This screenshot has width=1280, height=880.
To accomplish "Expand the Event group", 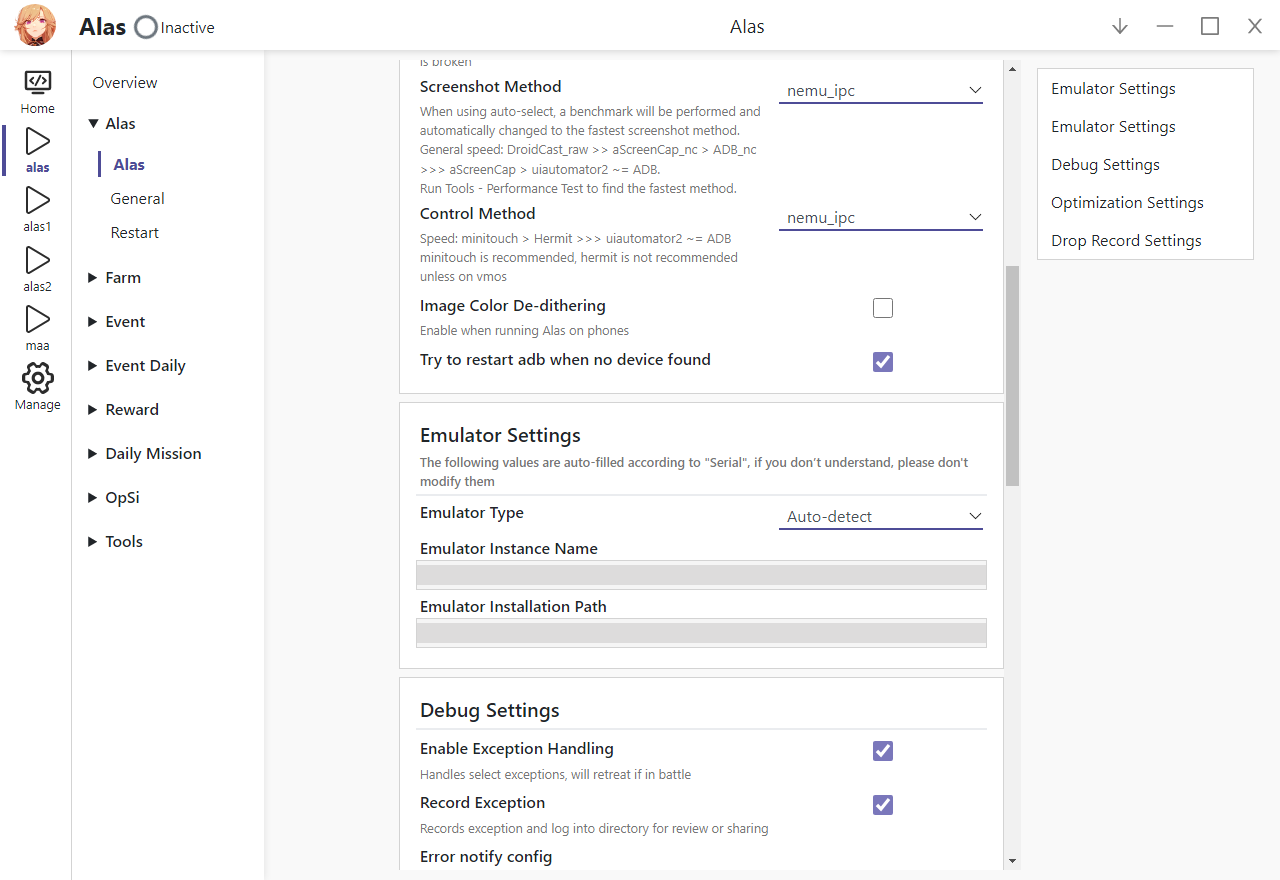I will pyautogui.click(x=93, y=322).
